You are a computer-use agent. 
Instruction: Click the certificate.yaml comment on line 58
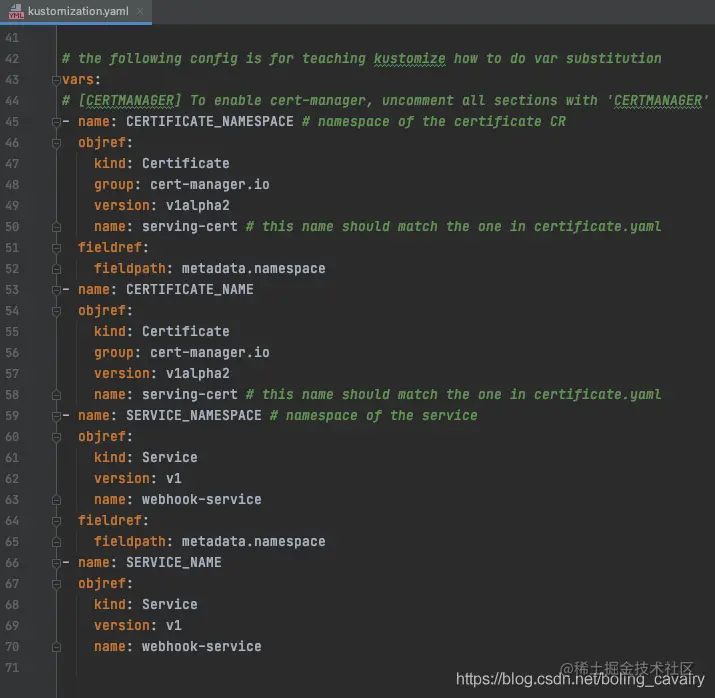453,395
